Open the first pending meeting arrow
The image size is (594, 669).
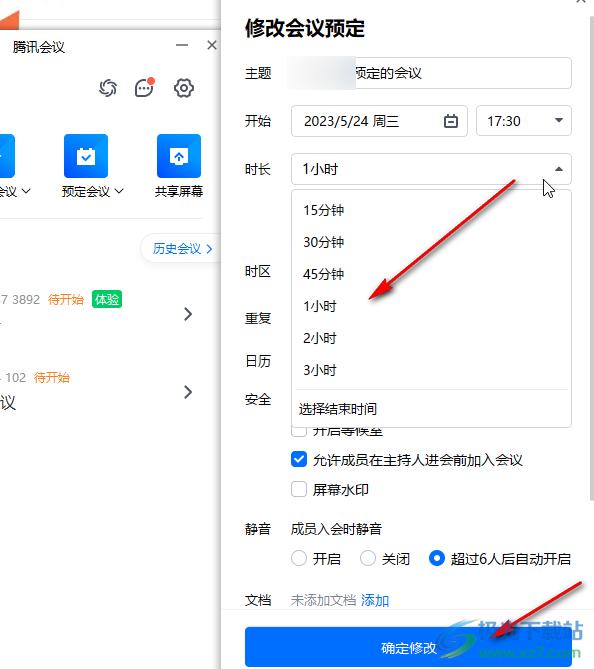[188, 314]
